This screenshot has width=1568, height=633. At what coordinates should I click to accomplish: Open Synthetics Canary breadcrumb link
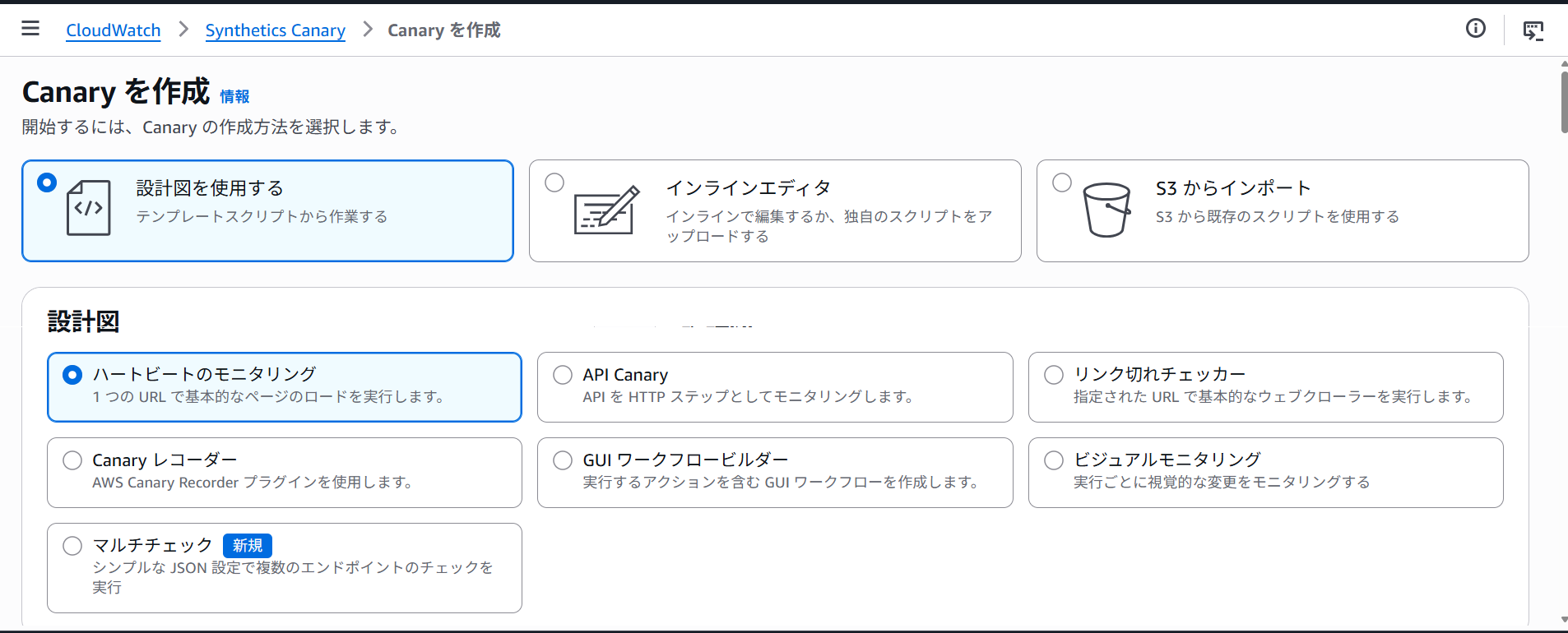pyautogui.click(x=275, y=30)
